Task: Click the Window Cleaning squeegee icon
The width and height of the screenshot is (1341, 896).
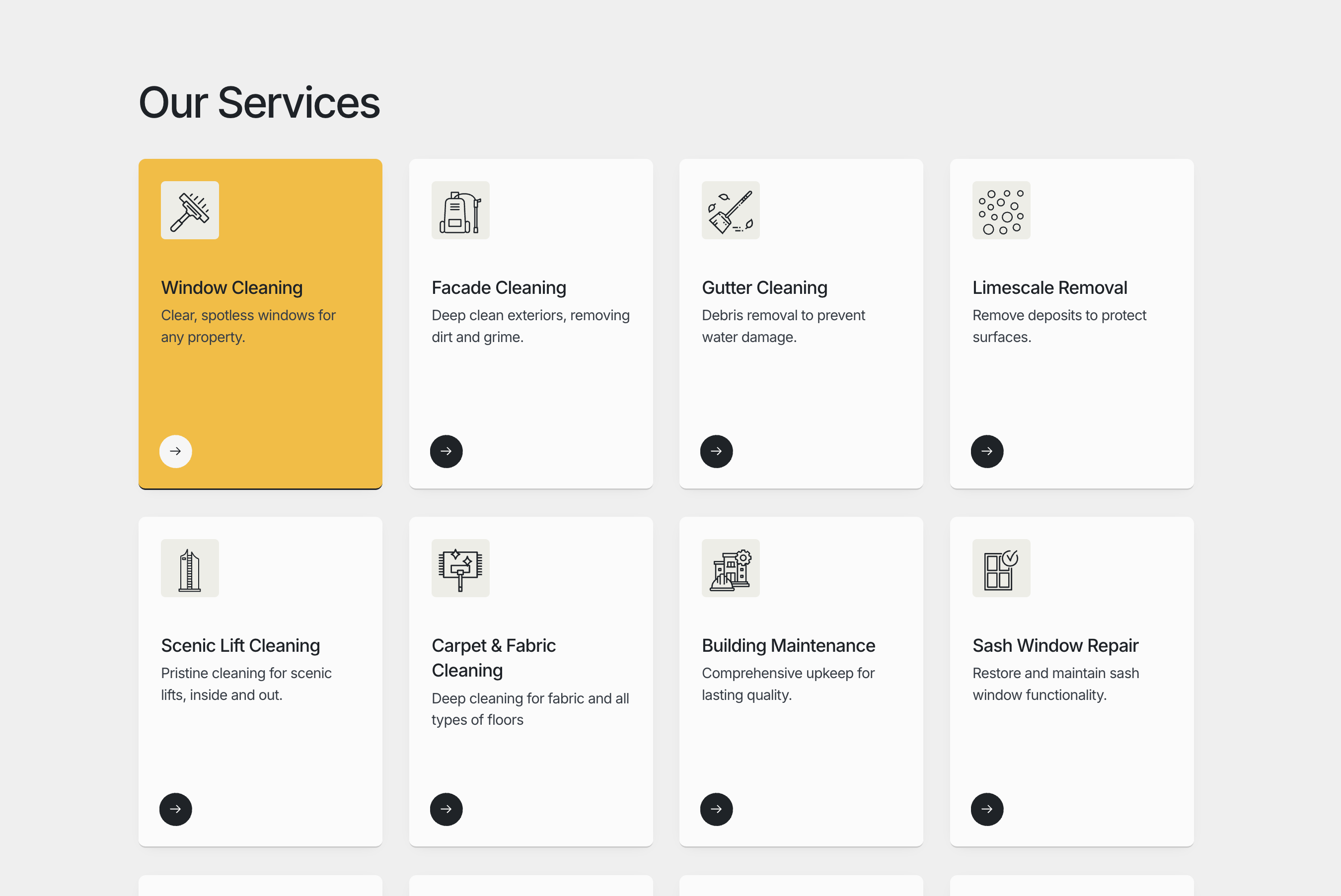Action: pyautogui.click(x=190, y=210)
